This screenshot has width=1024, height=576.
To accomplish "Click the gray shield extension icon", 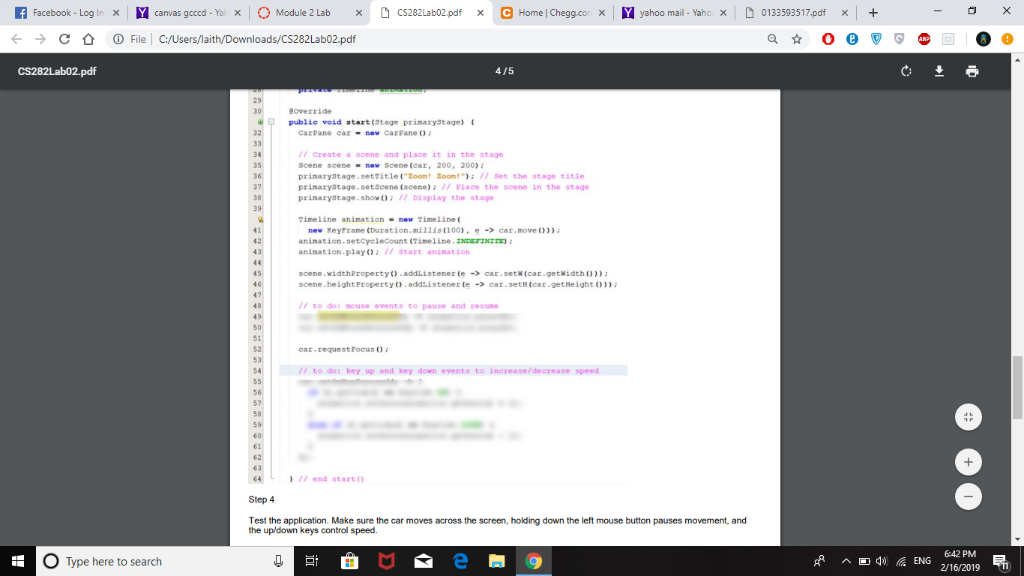I will click(899, 39).
